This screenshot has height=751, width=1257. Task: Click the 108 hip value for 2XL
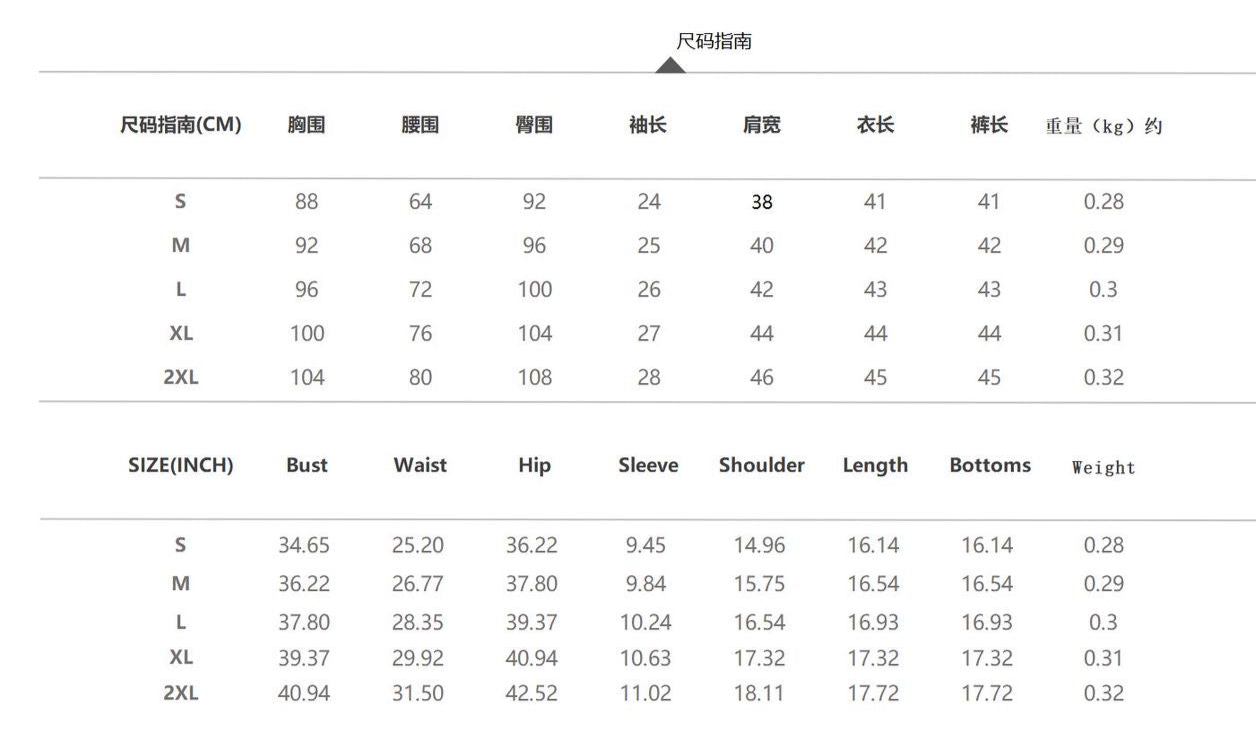pos(534,377)
